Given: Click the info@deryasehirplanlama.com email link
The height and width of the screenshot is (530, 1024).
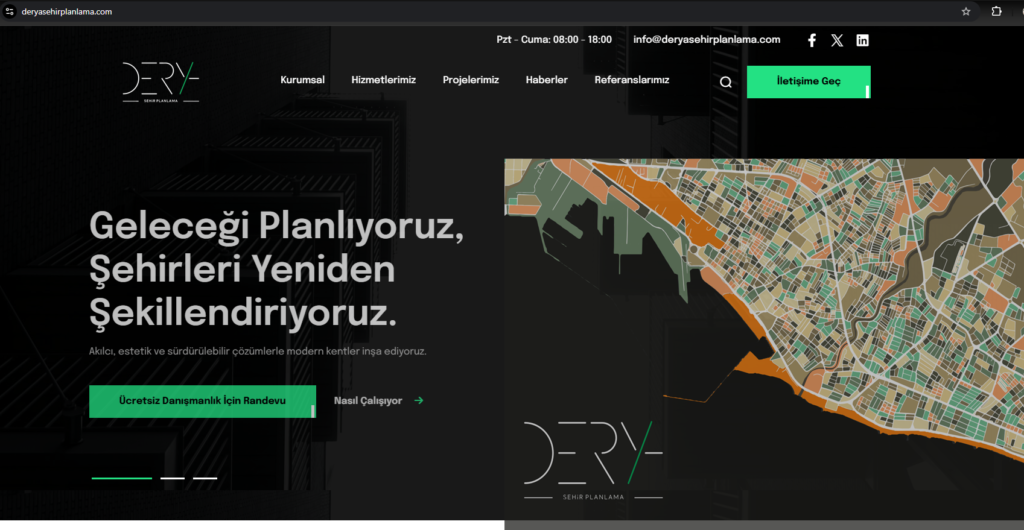Looking at the screenshot, I should click(706, 40).
